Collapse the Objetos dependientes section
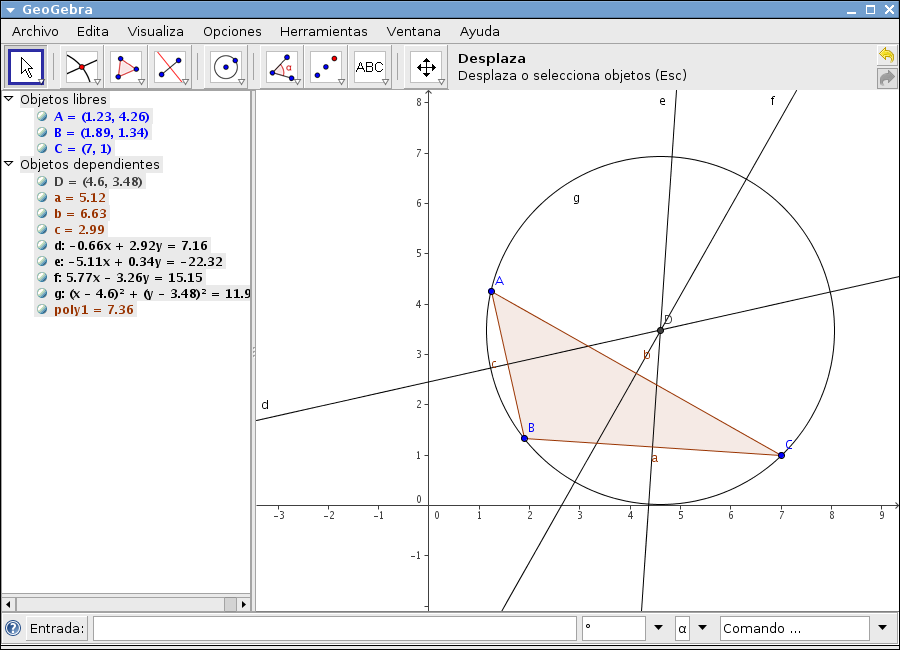 click(8, 165)
